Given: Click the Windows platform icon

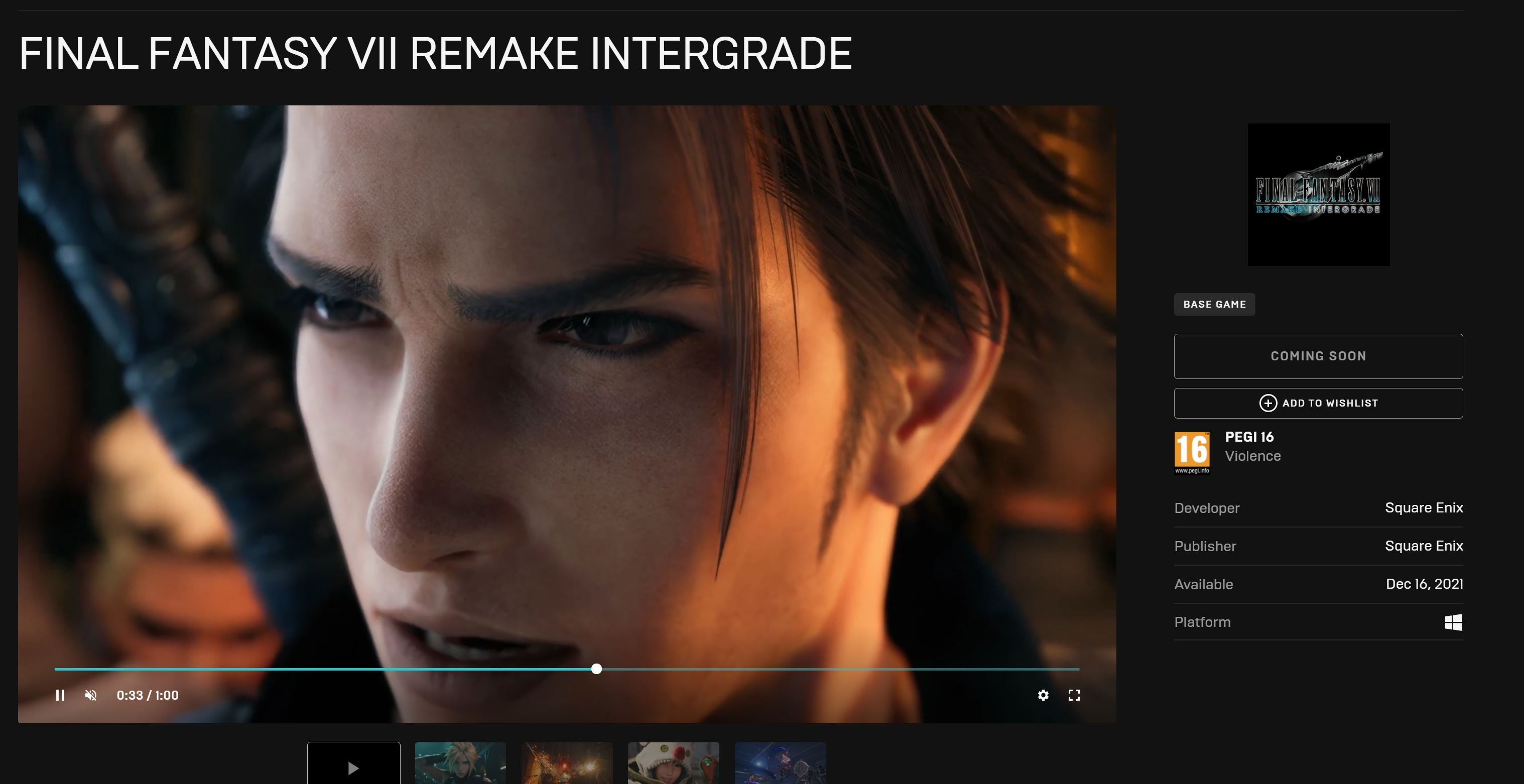Looking at the screenshot, I should (x=1454, y=622).
